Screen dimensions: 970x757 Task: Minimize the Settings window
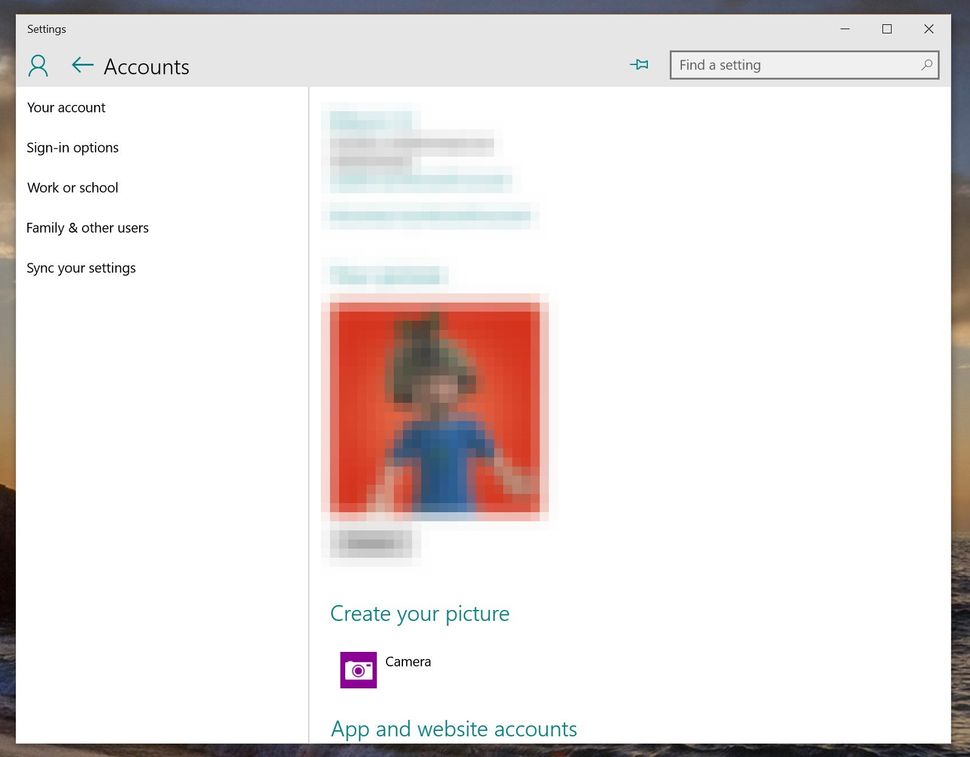pos(844,29)
